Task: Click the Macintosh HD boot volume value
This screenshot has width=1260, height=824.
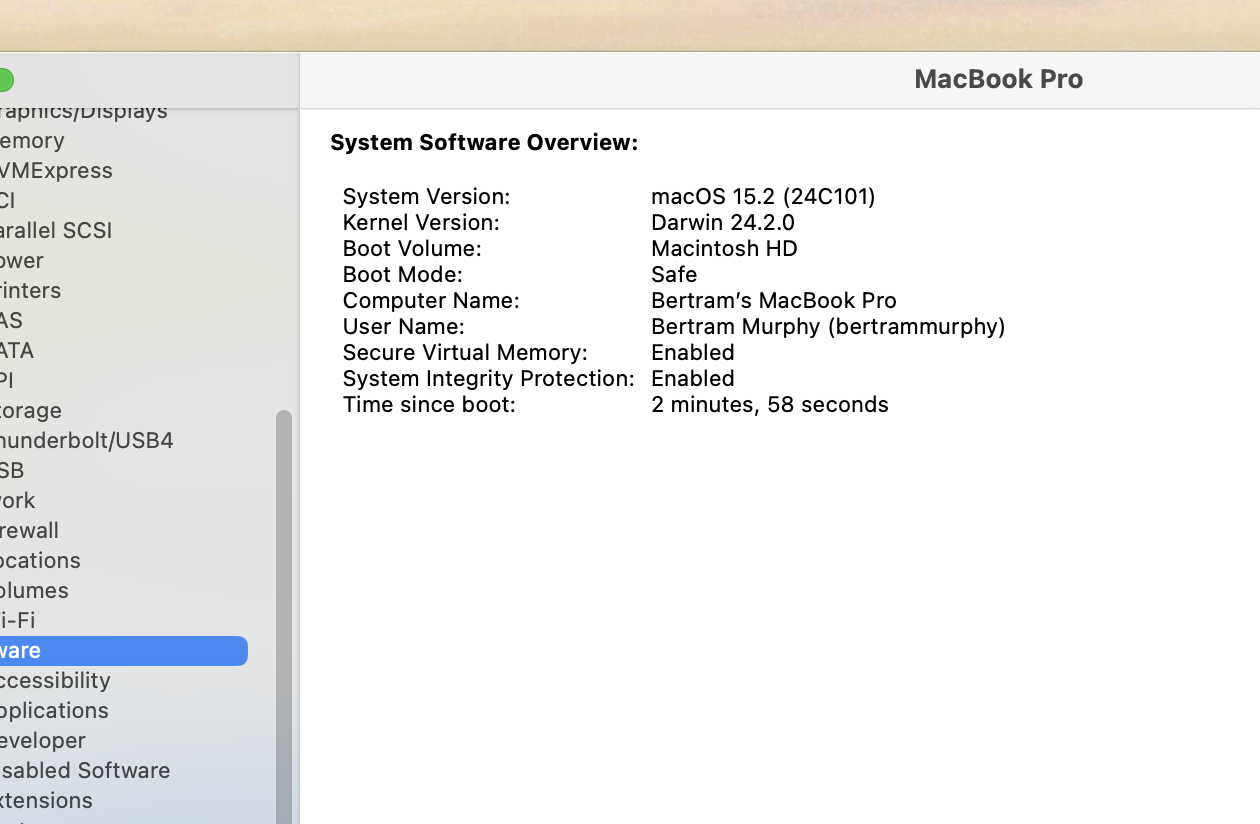Action: tap(724, 248)
